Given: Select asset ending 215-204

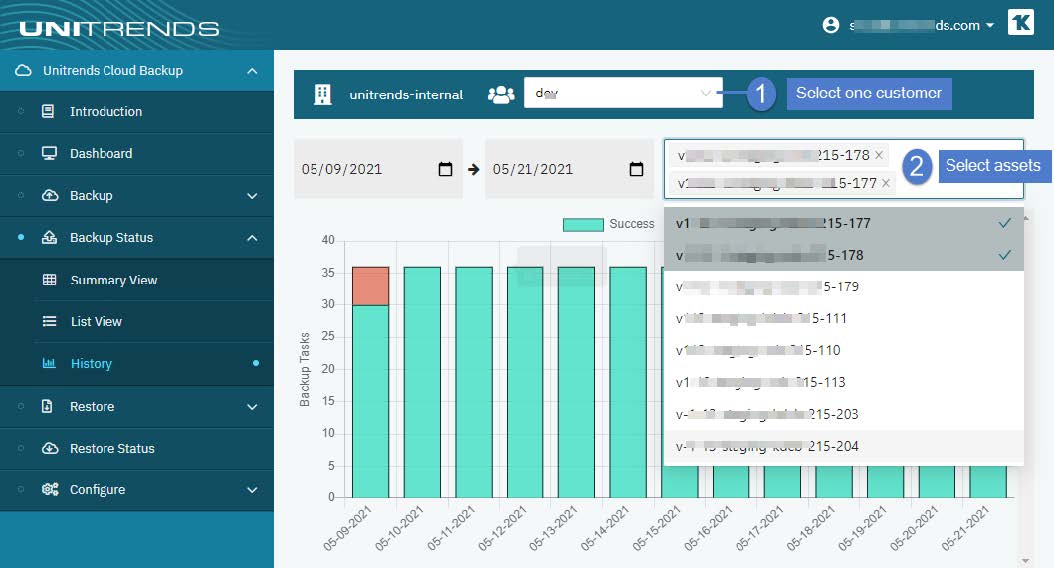Looking at the screenshot, I should [844, 446].
